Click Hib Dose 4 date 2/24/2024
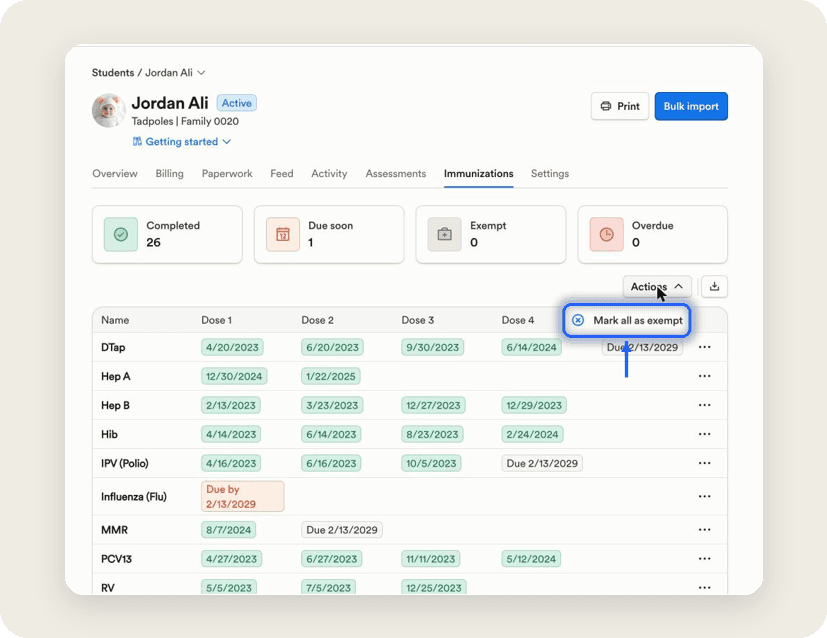The height and width of the screenshot is (638, 827). [532, 434]
